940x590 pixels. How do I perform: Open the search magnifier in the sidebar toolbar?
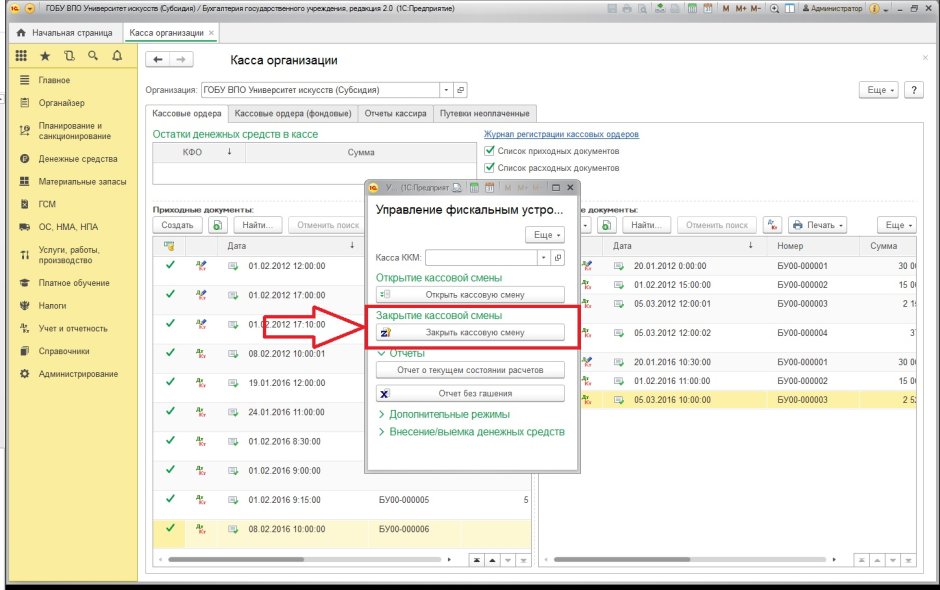[93, 56]
